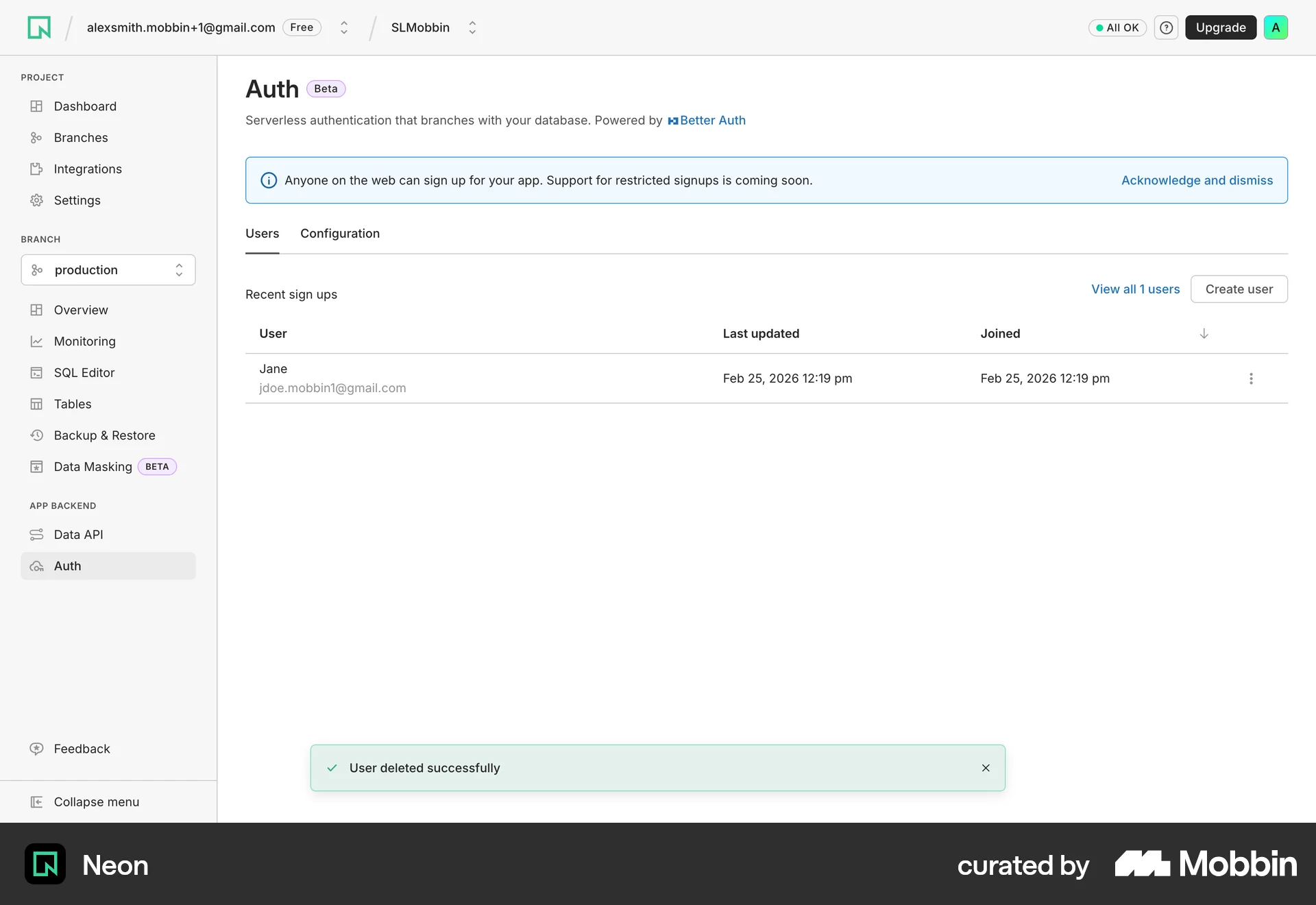Expand the SLMobbin project switcher chevrons
The width and height of the screenshot is (1316, 905).
tap(472, 27)
